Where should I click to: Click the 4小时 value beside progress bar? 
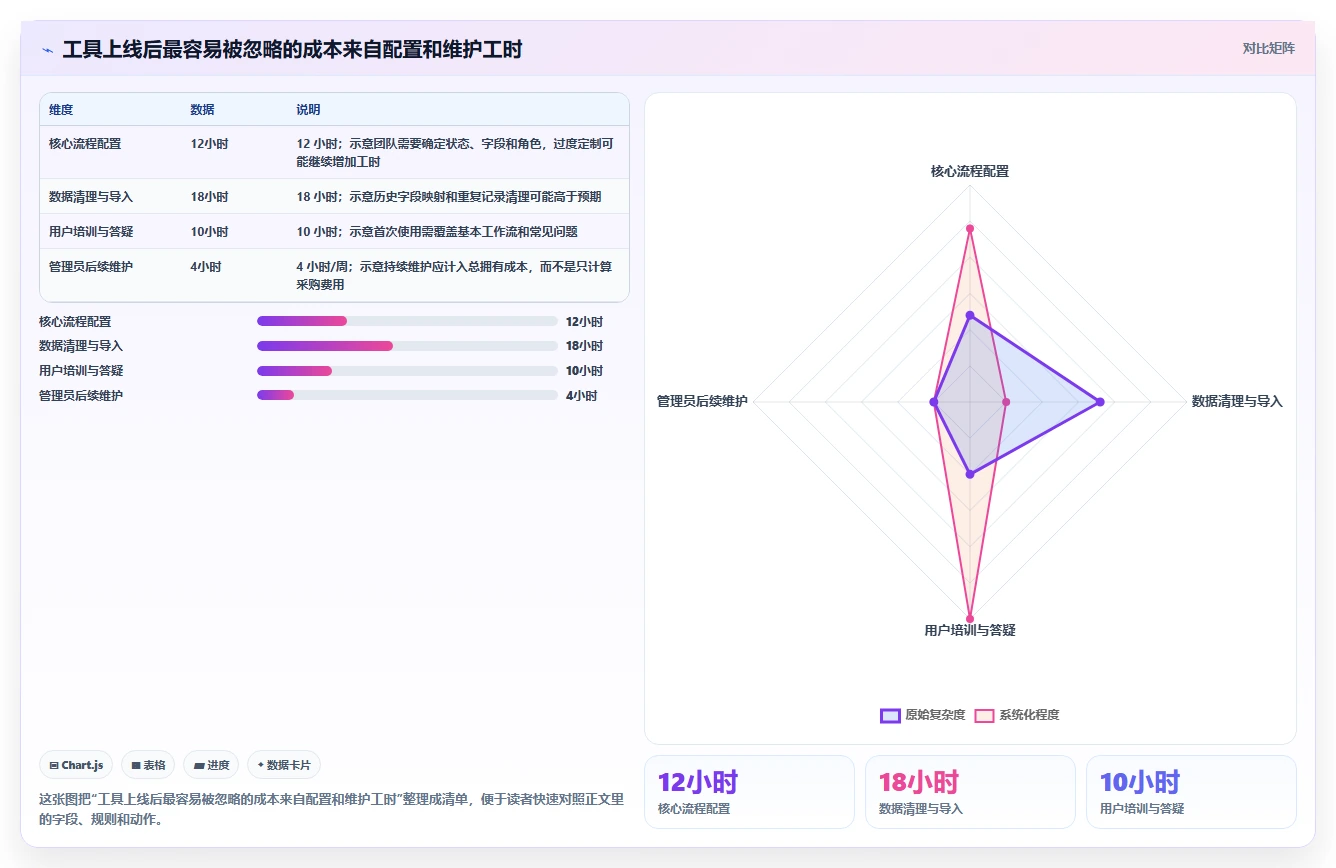581,396
